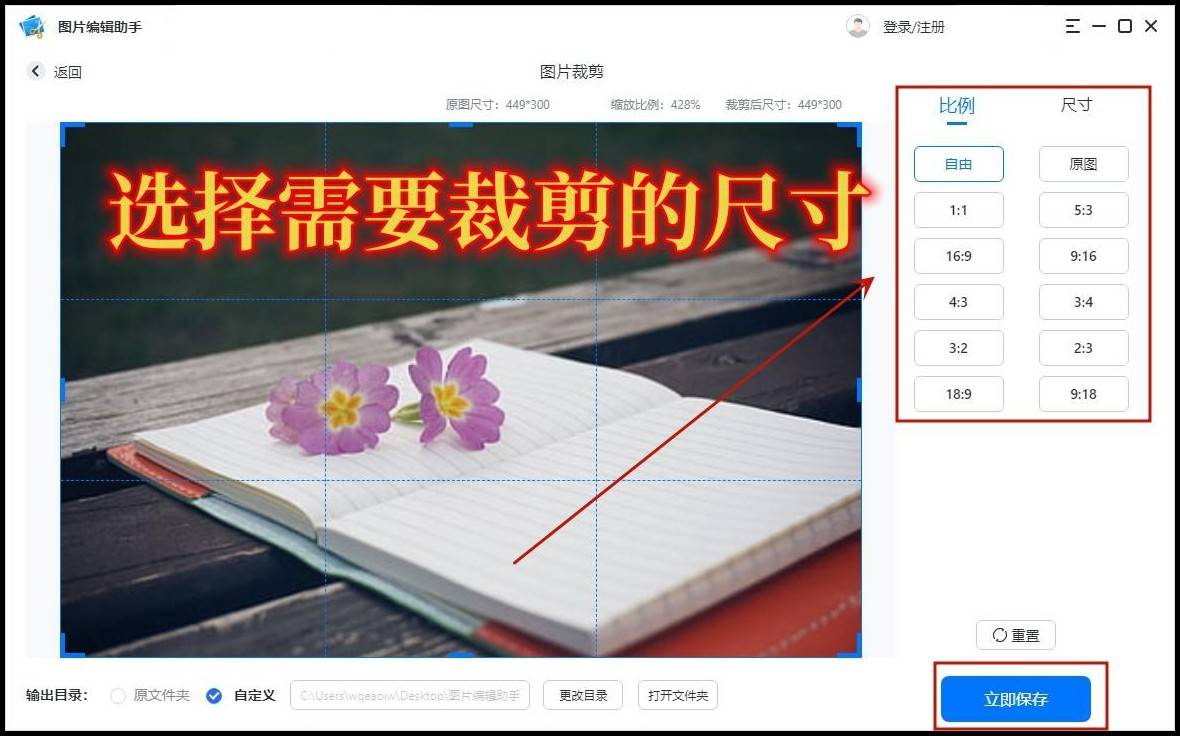Select the 18:9 crop ratio
The image size is (1180, 736).
(x=958, y=394)
